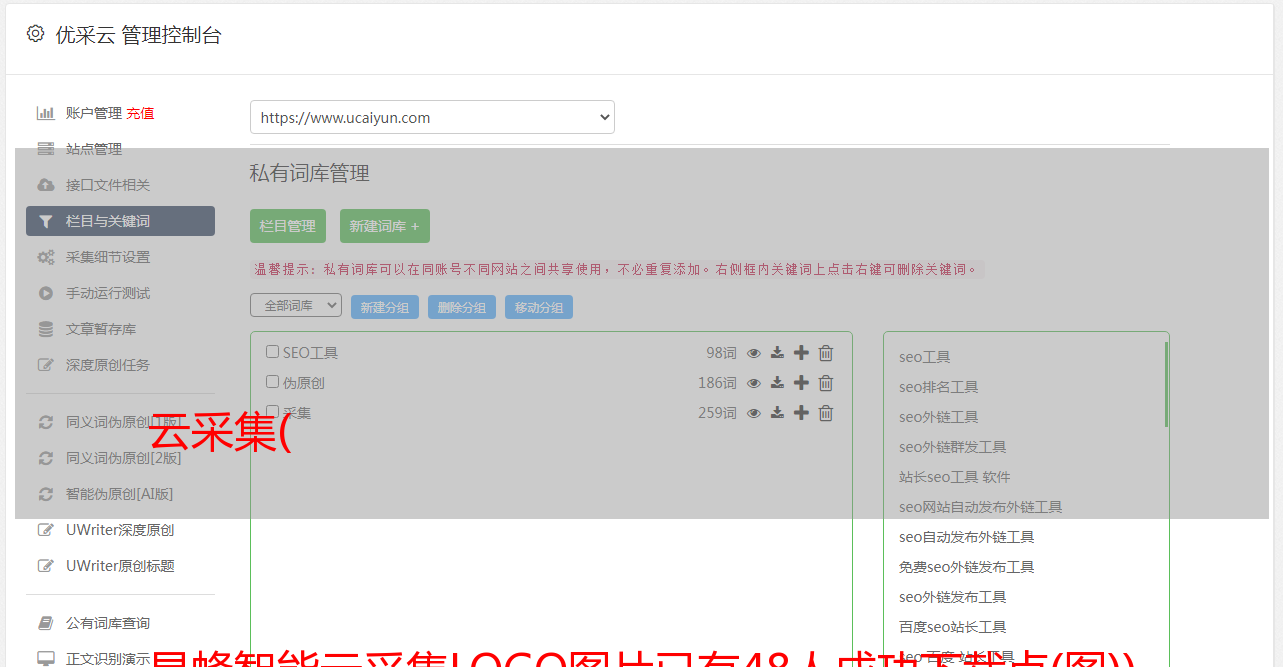Open the site URL dropdown

tap(432, 117)
